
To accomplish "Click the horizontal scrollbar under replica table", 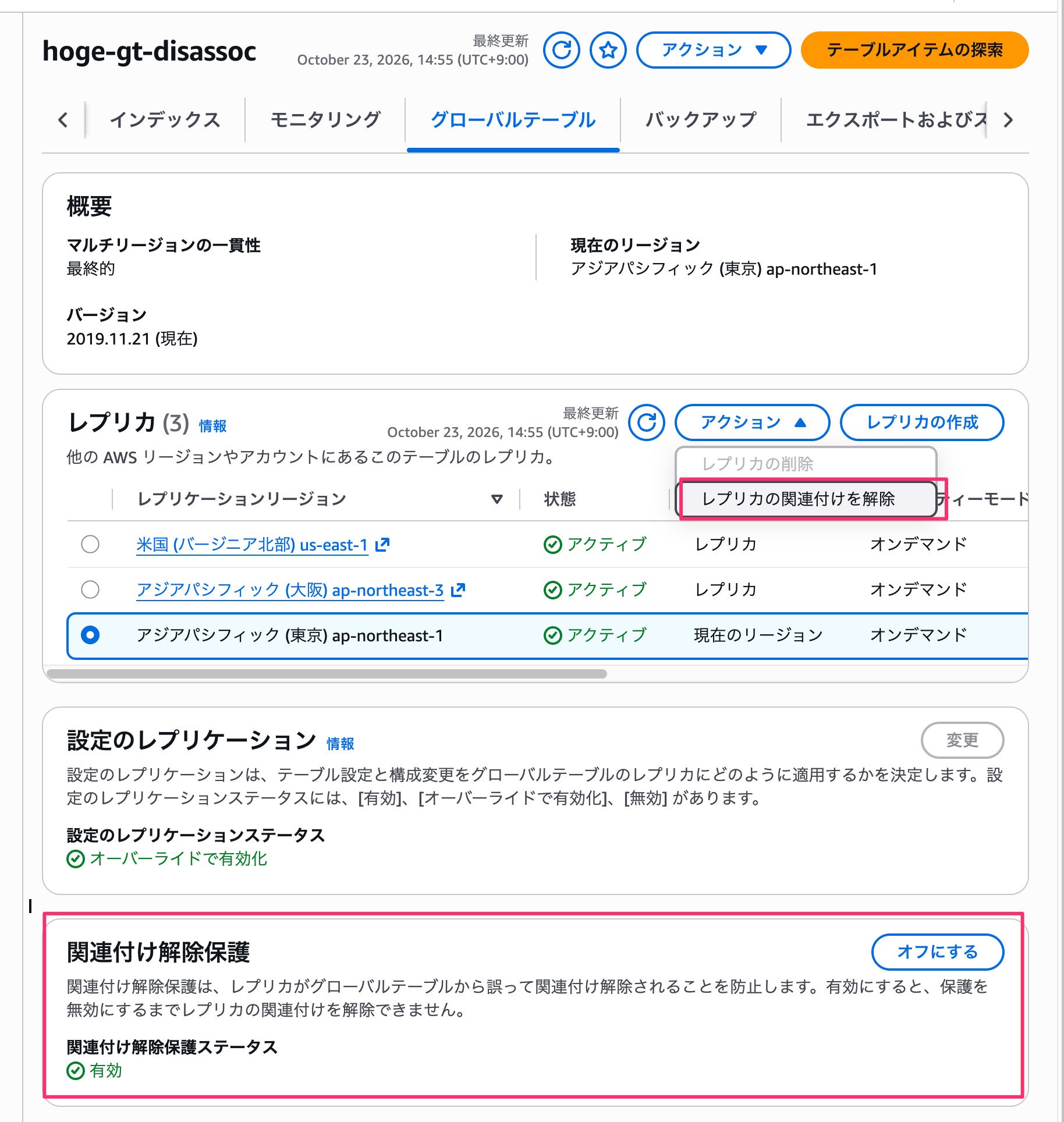I will pyautogui.click(x=327, y=674).
